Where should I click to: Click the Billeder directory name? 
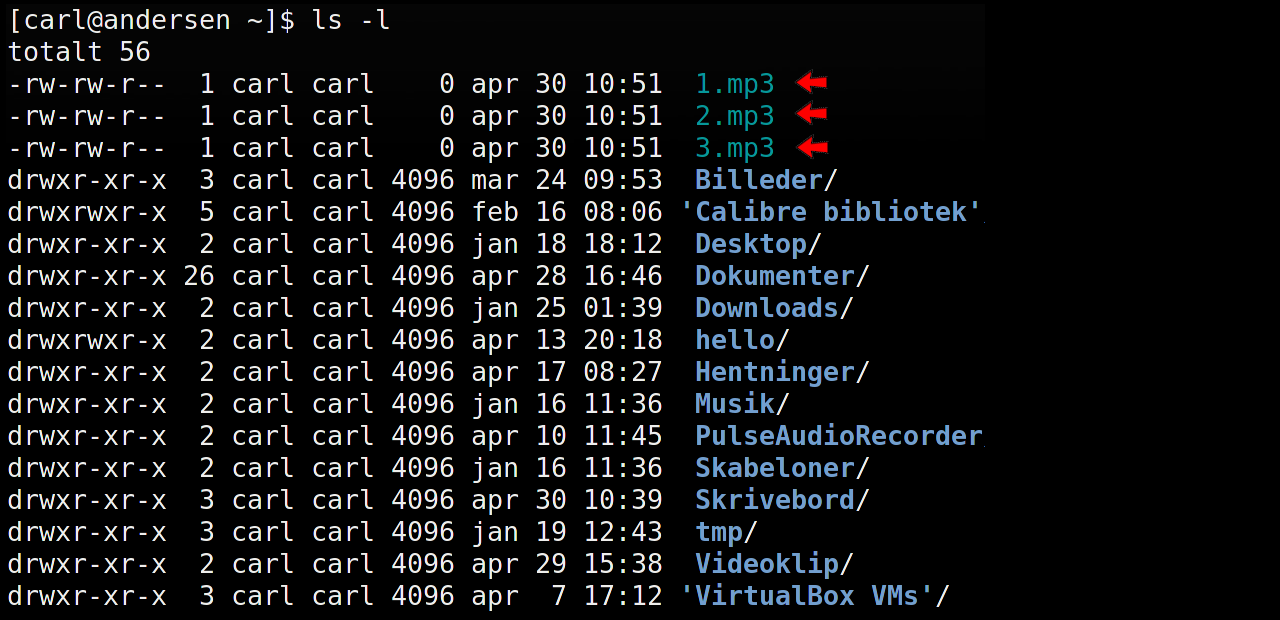click(x=759, y=180)
